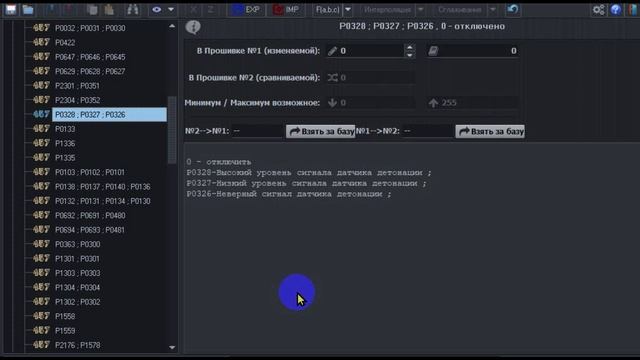Select tree item P0133
640x360 pixels.
click(65, 129)
